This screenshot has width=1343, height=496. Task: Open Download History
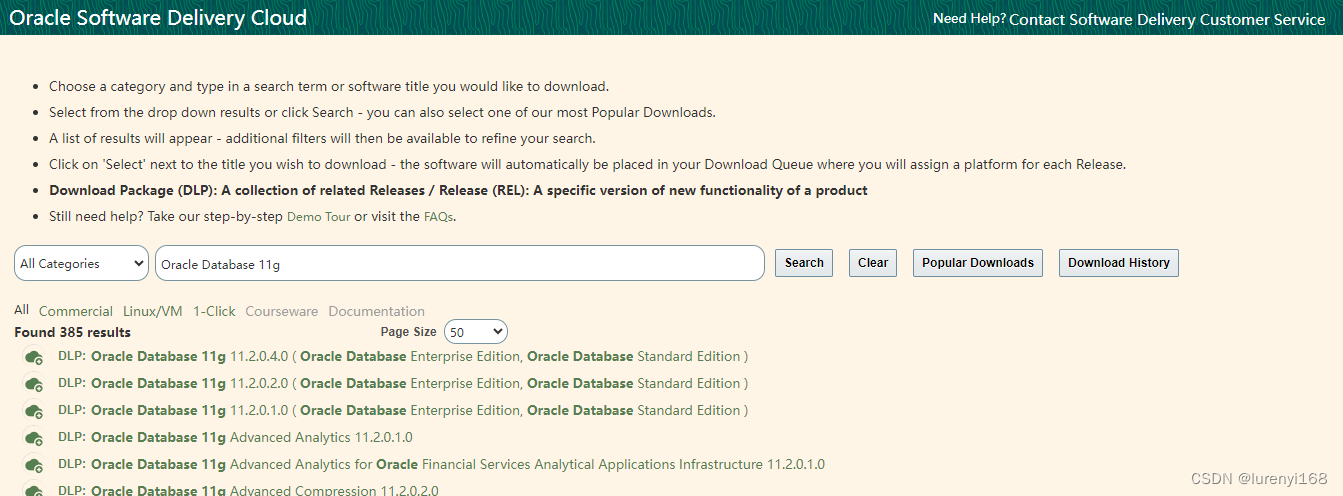(1119, 263)
